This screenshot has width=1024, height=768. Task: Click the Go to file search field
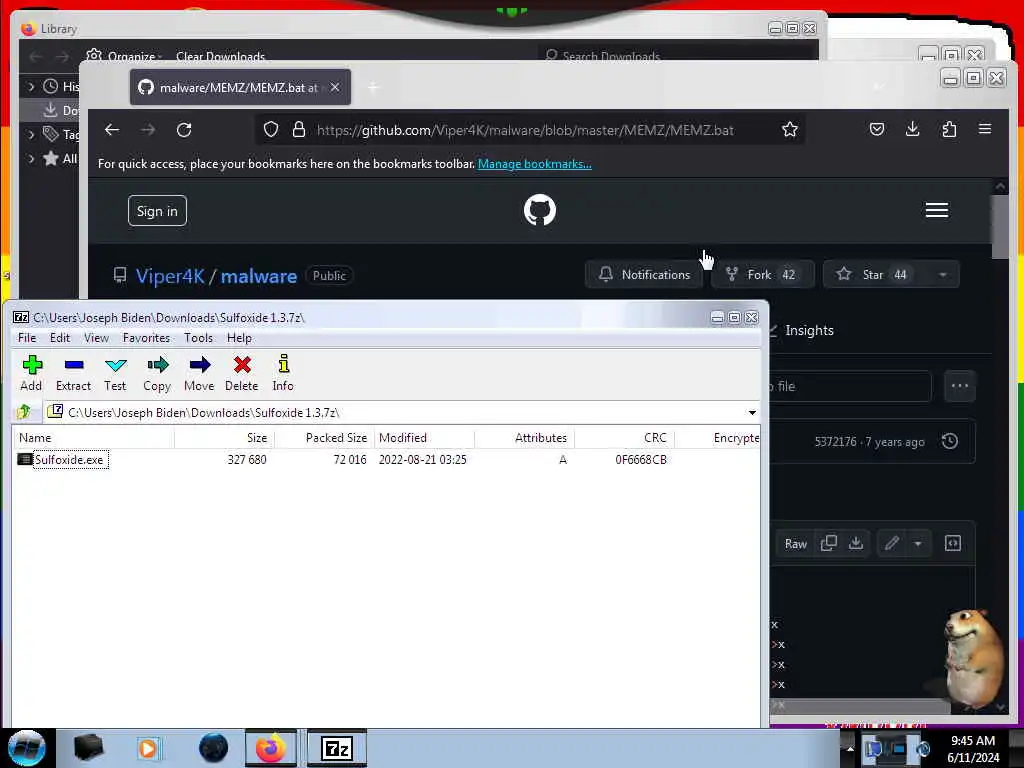[850, 386]
